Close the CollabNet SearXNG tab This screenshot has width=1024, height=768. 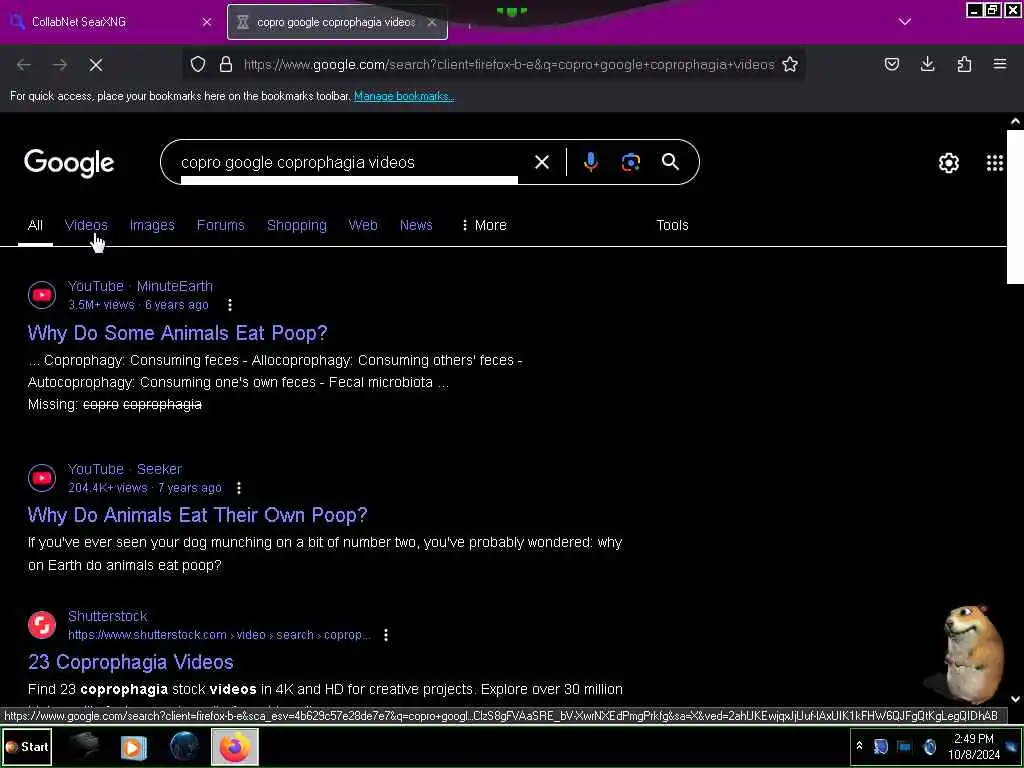[x=206, y=22]
